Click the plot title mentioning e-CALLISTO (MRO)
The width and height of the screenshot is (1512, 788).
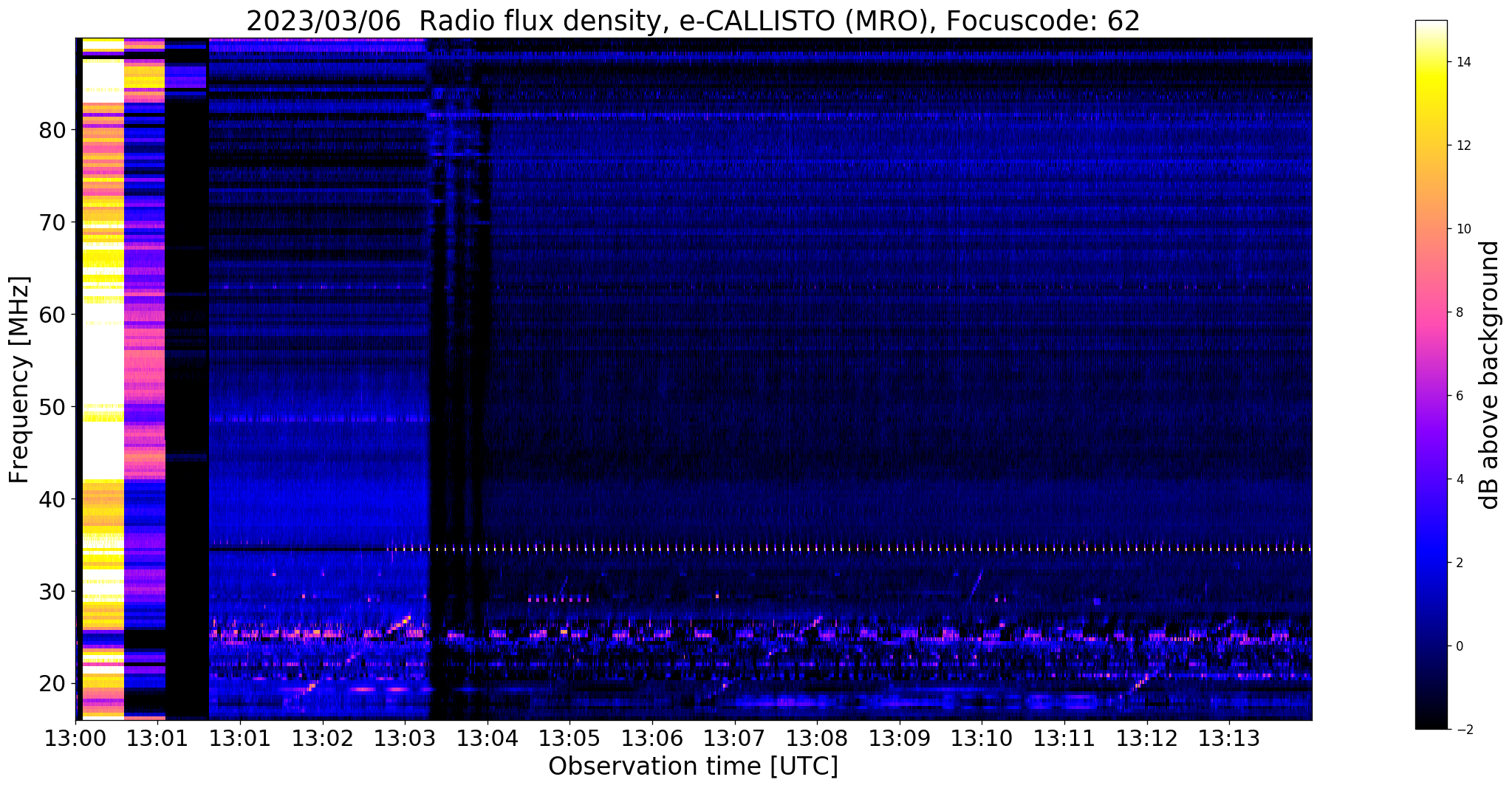coord(693,21)
